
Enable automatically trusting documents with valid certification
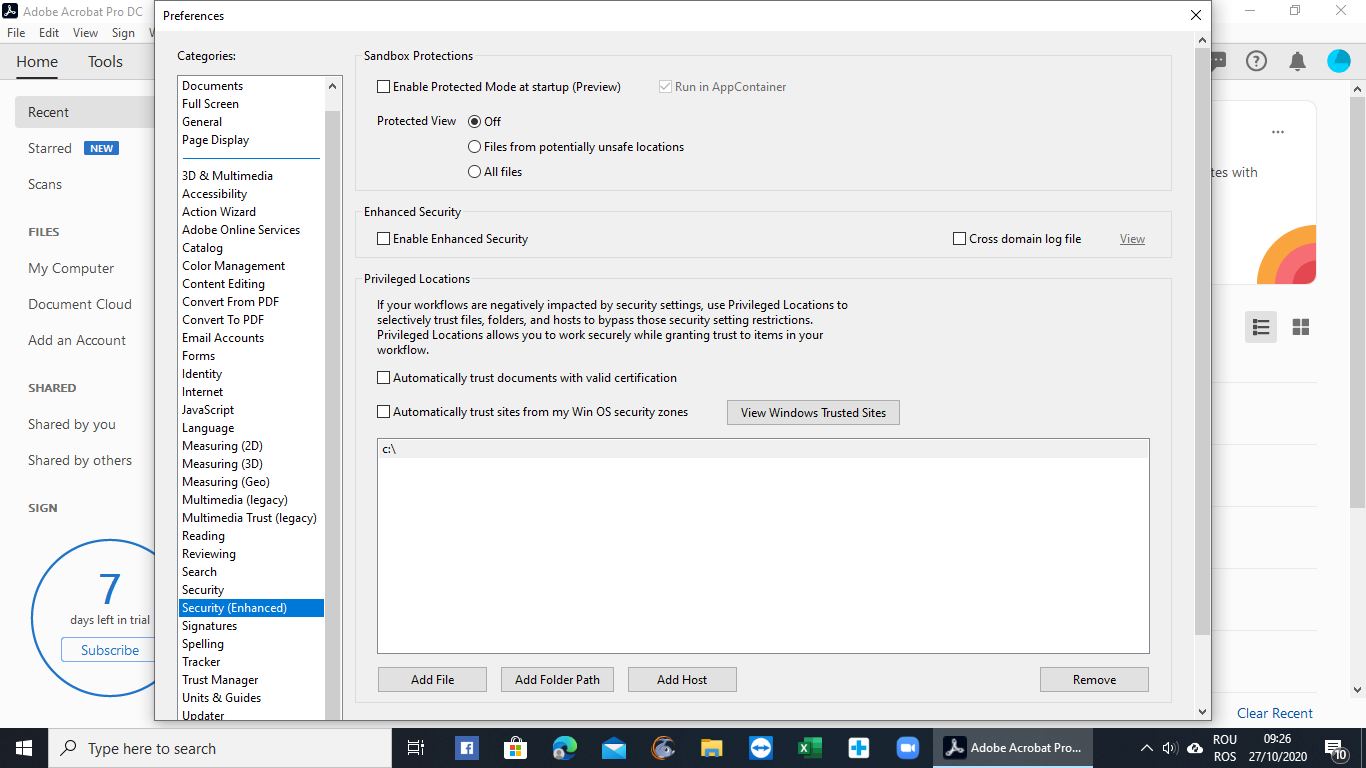pos(384,378)
